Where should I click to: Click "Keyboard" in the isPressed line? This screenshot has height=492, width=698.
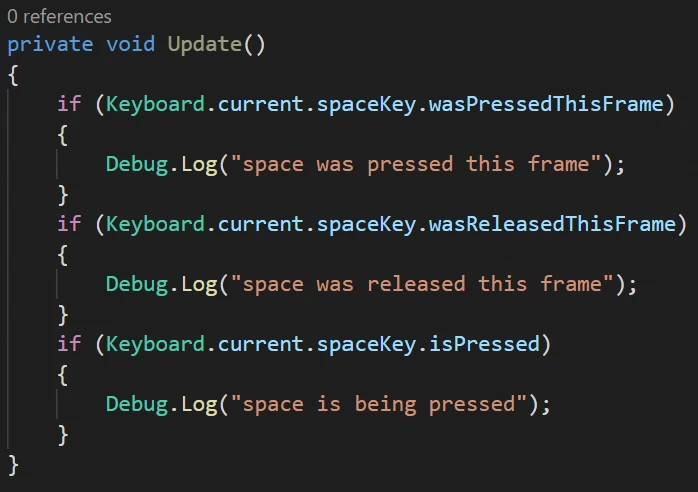click(x=155, y=344)
